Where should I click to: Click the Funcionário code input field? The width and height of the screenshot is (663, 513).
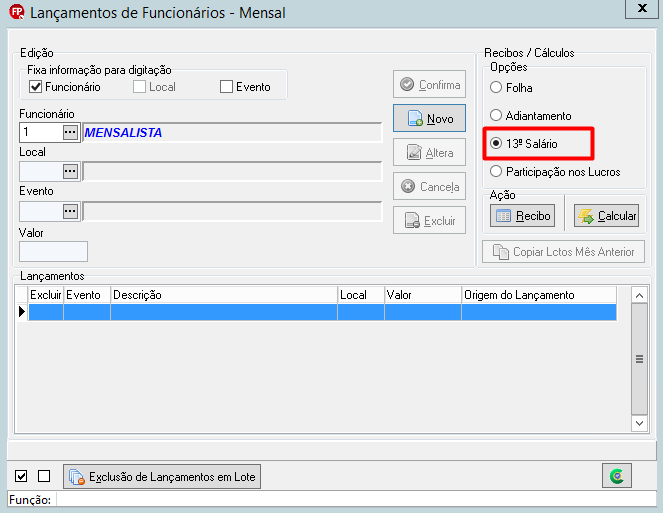click(x=41, y=132)
